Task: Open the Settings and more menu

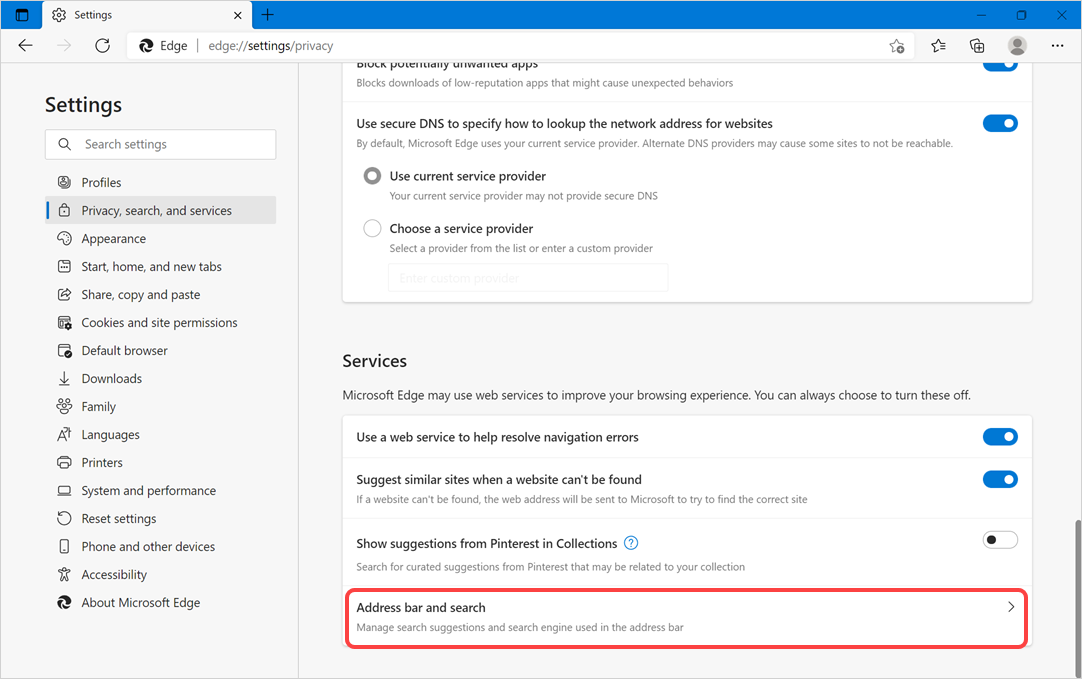Action: click(x=1057, y=46)
